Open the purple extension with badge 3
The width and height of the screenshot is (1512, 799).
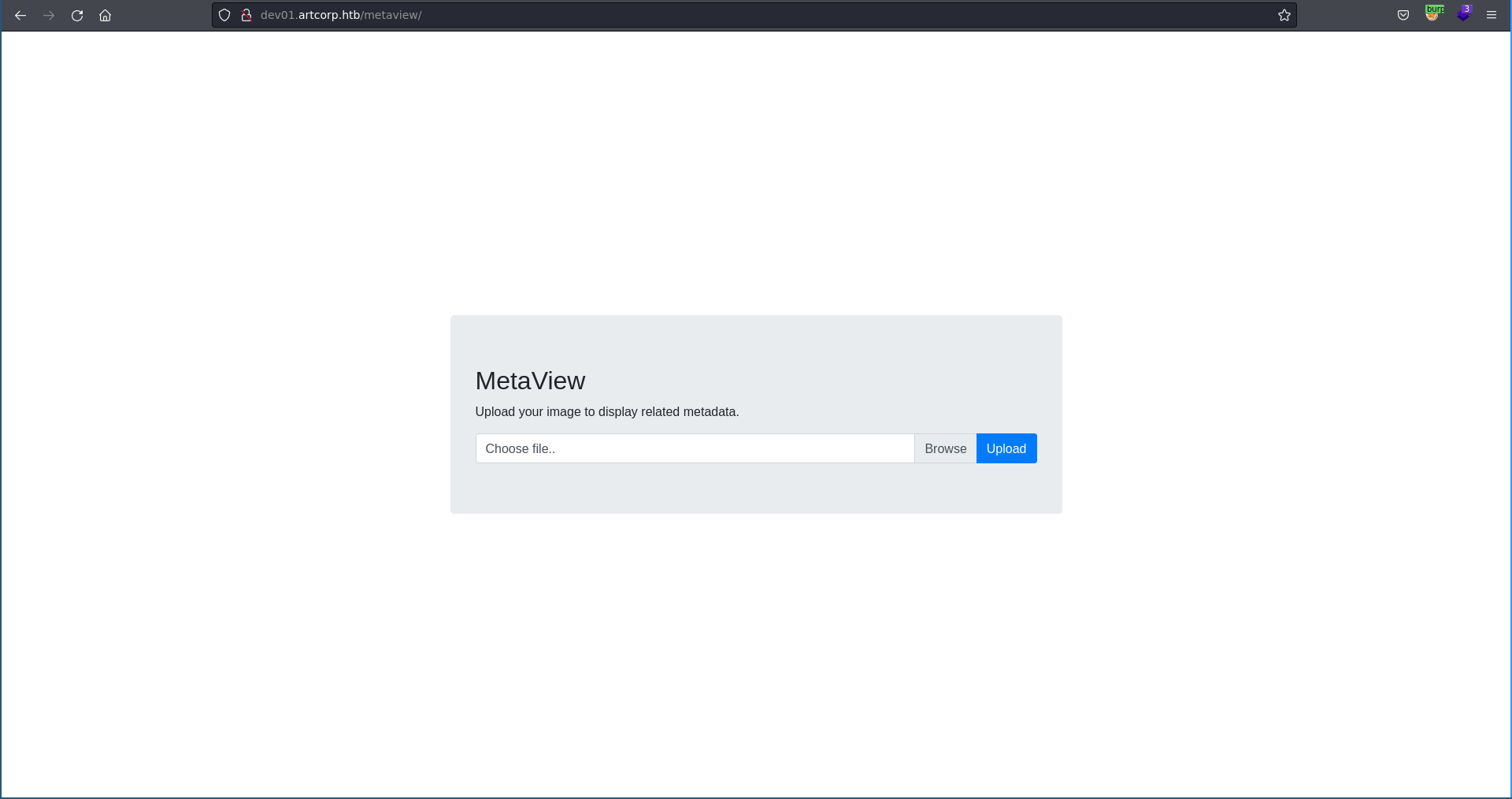pyautogui.click(x=1463, y=14)
